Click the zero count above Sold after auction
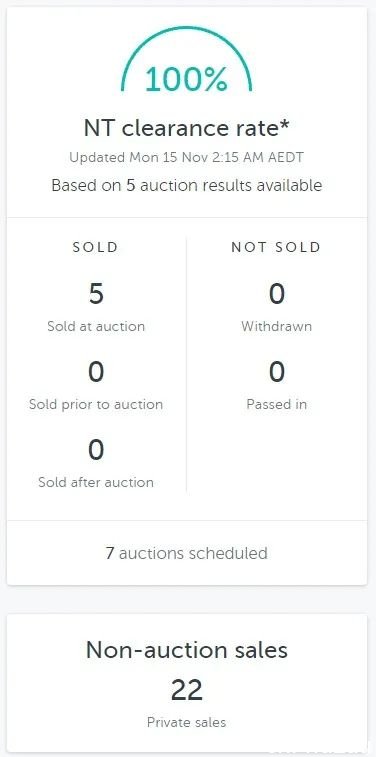This screenshot has width=376, height=757. point(96,450)
